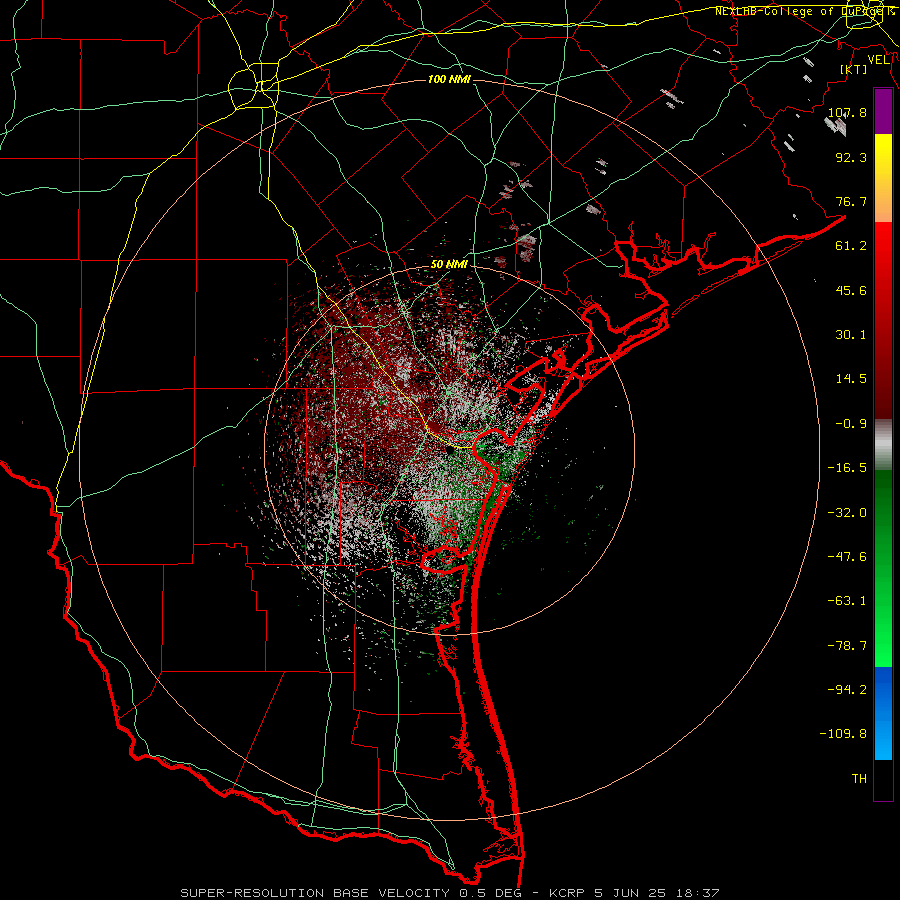Select the 30.1 velocity scale value
This screenshot has height=900, width=900.
pyautogui.click(x=851, y=335)
